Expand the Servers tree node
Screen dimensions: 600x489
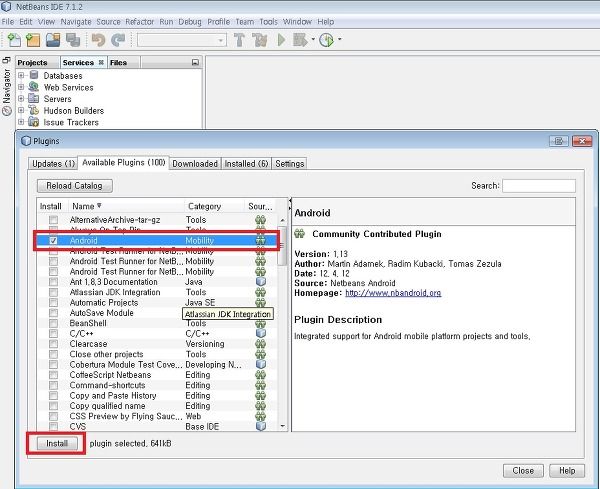[x=21, y=98]
